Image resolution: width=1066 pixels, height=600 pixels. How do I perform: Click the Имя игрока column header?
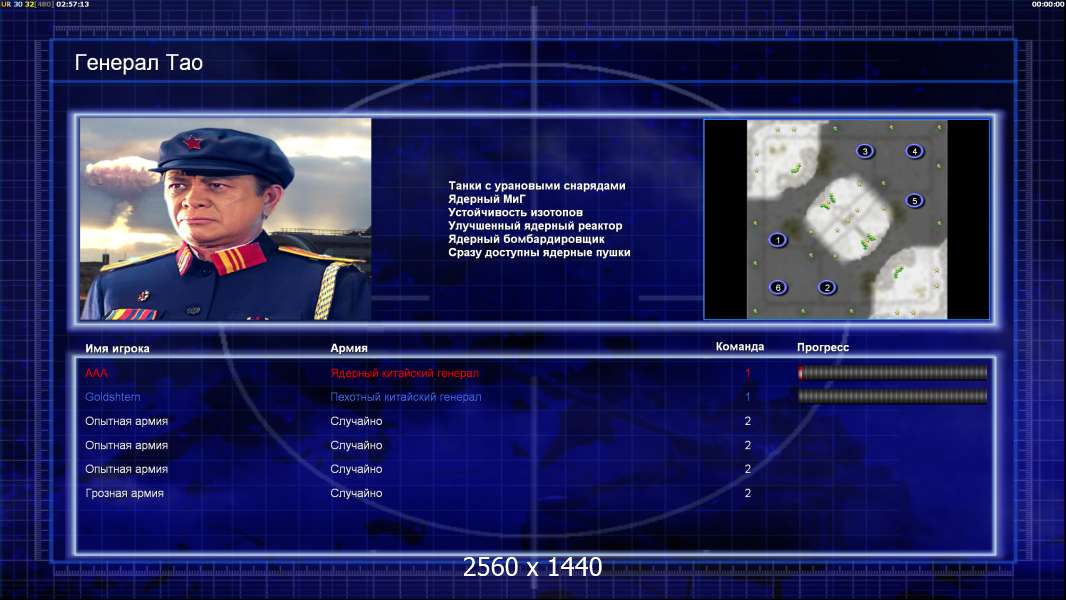tap(118, 348)
